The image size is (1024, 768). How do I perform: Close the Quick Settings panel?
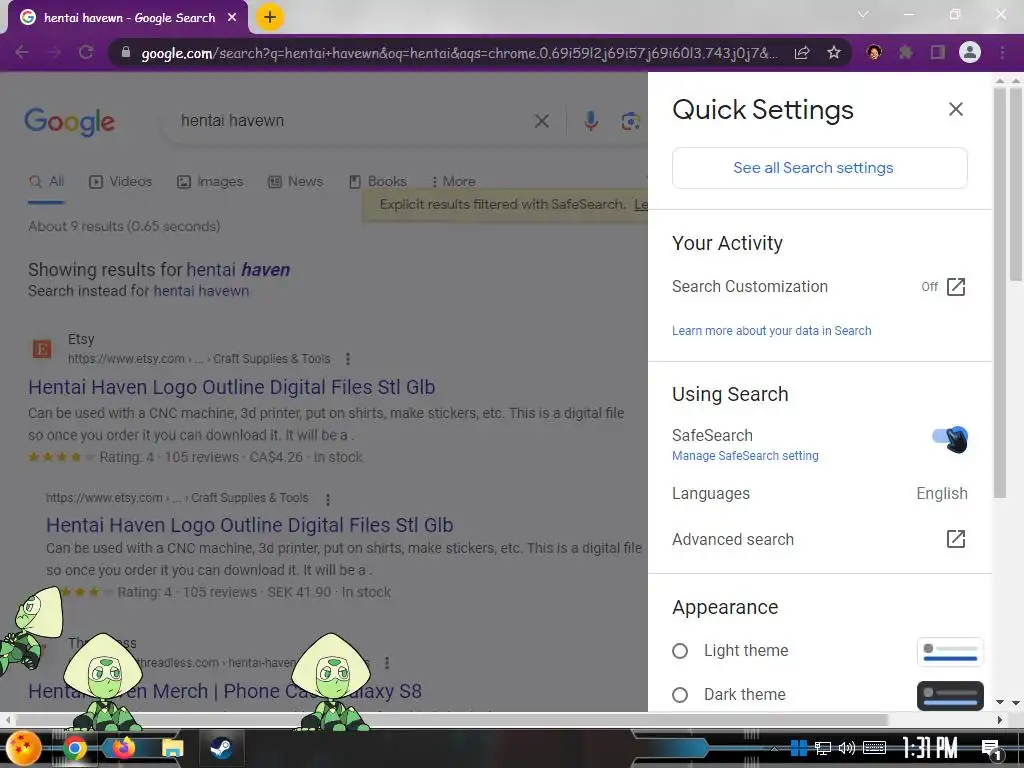[x=955, y=109]
